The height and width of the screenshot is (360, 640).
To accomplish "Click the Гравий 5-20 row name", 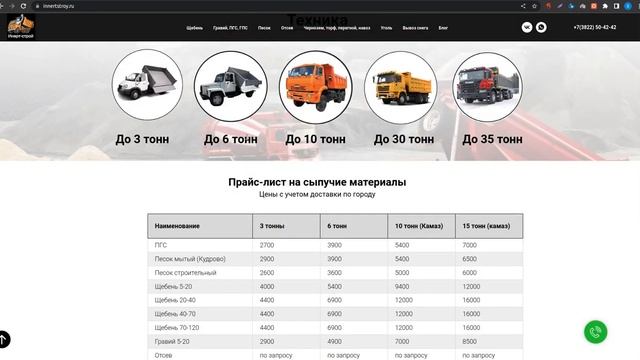I will click(172, 341).
